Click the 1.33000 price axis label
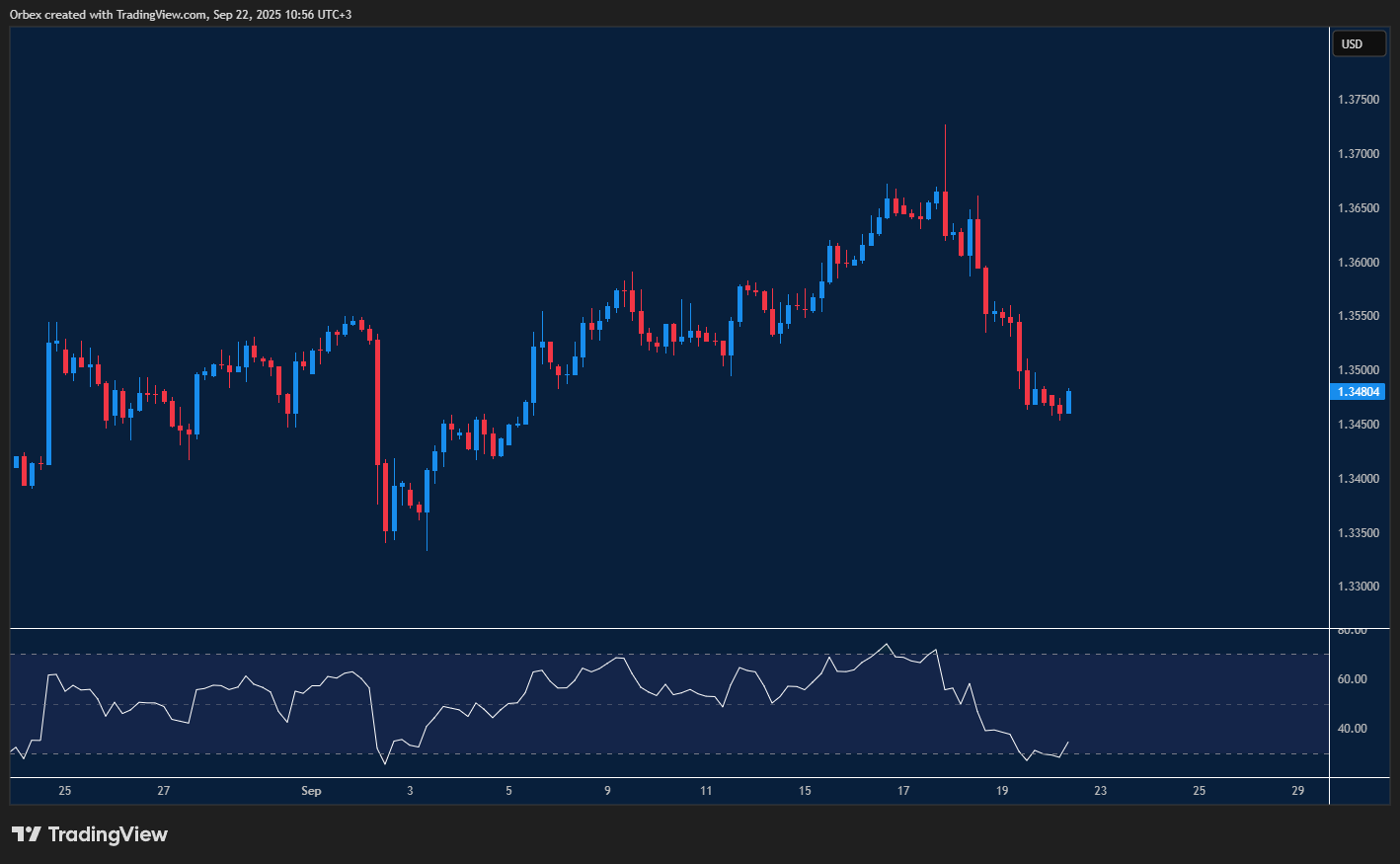The height and width of the screenshot is (864, 1400). (x=1359, y=587)
